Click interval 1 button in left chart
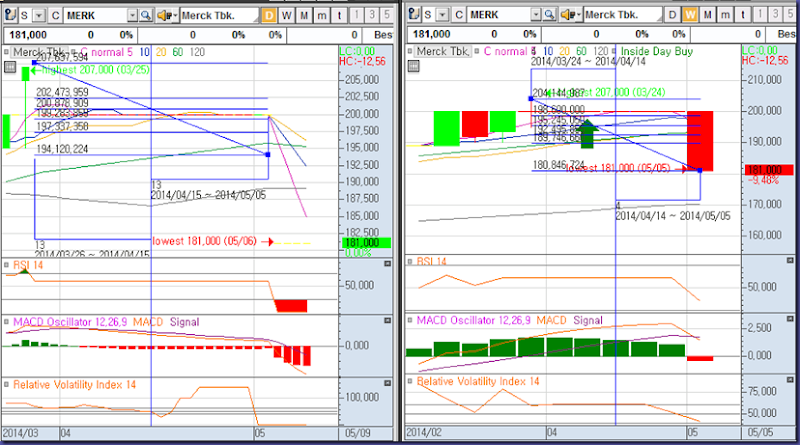The height and width of the screenshot is (445, 800). [x=357, y=15]
